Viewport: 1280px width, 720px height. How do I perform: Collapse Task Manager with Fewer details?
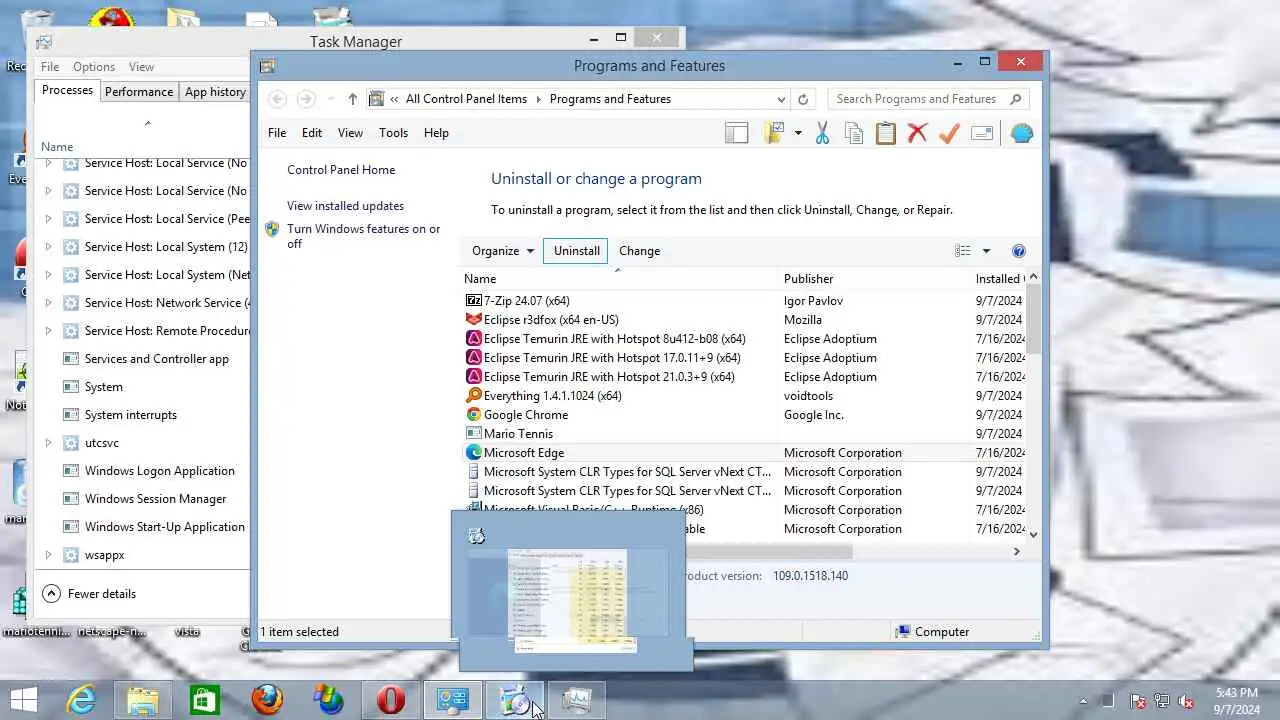pos(89,594)
